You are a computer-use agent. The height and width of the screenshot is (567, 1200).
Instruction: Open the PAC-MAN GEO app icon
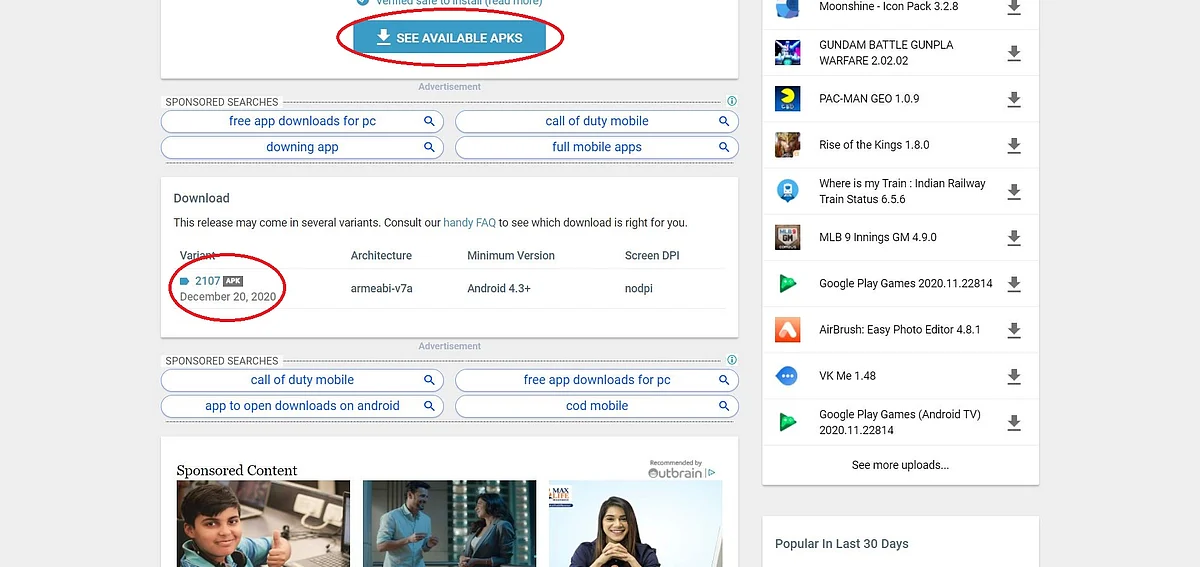point(787,99)
